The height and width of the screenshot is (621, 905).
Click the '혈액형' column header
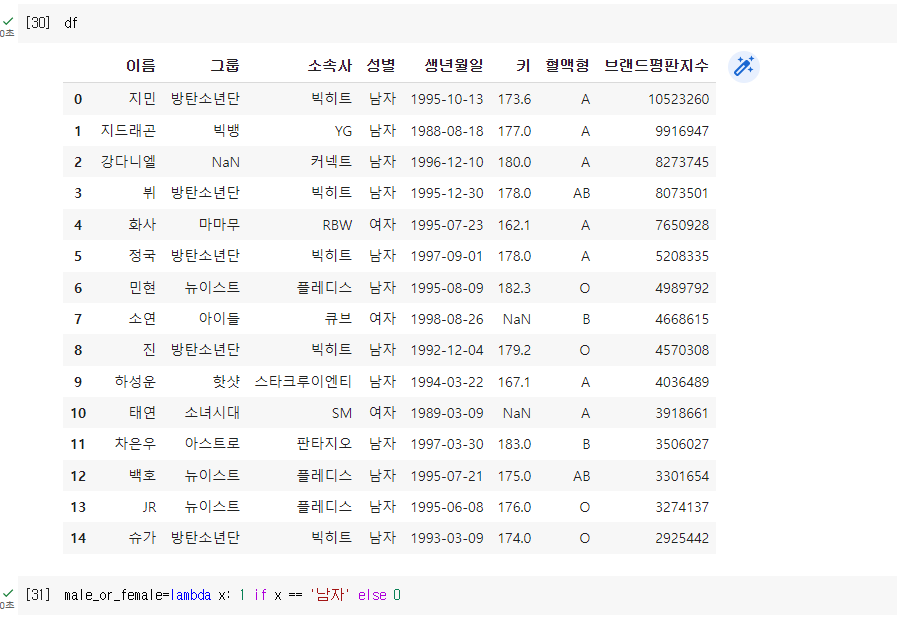pyautogui.click(x=567, y=65)
